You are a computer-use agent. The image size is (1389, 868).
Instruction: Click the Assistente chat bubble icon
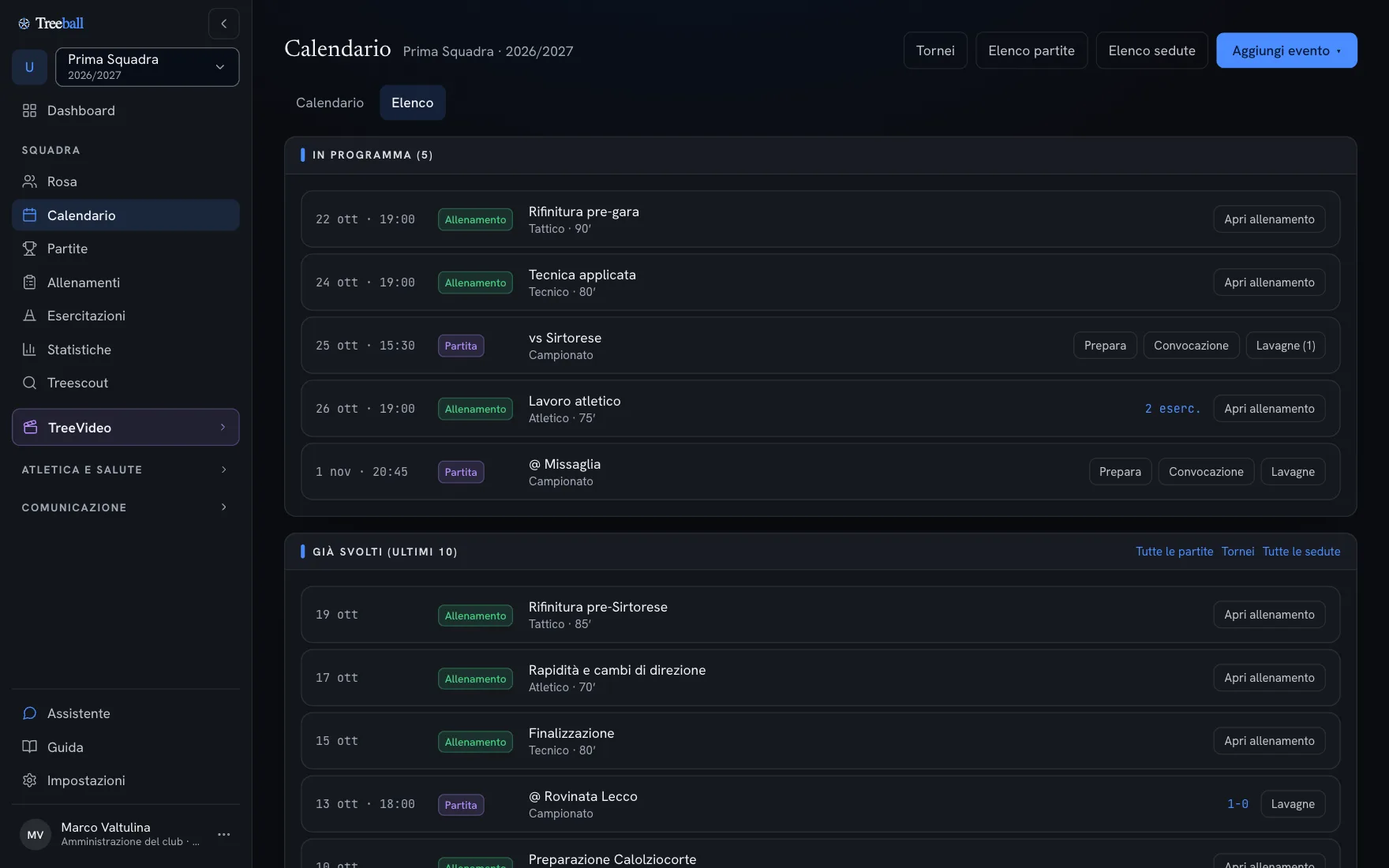tap(30, 713)
